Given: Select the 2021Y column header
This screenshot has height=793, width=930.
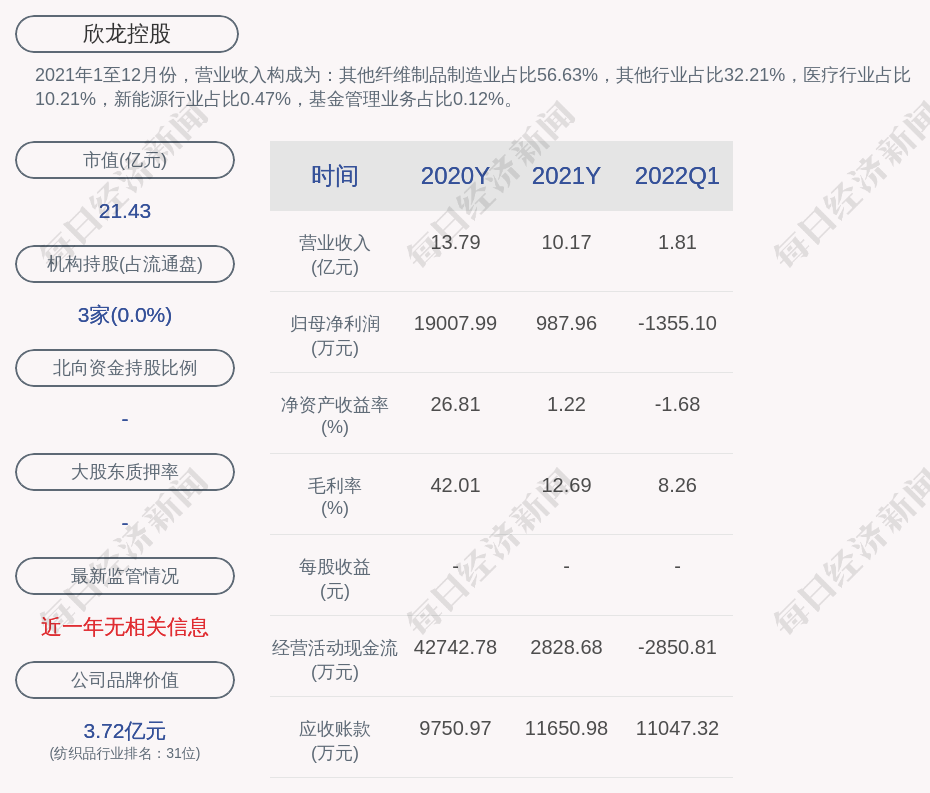Looking at the screenshot, I should click(x=566, y=176).
